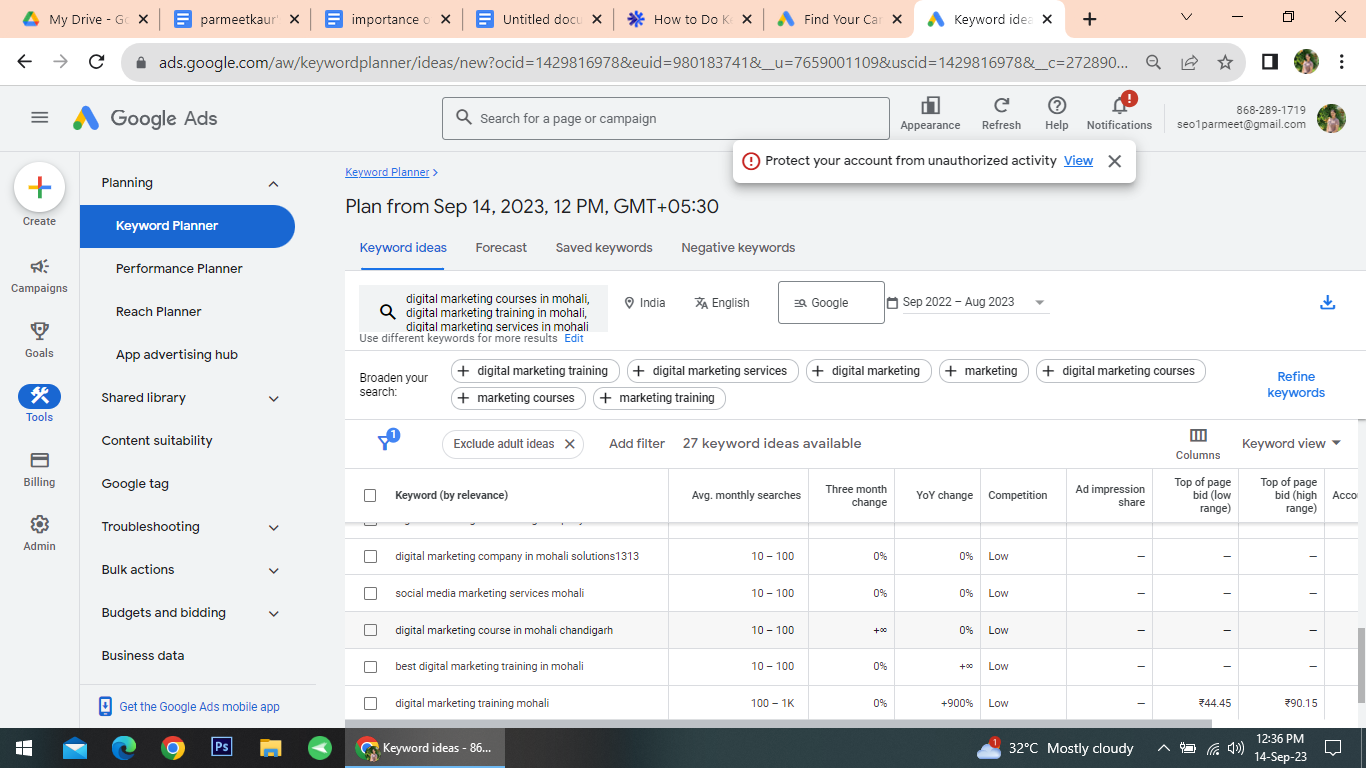
Task: Click the Edit link under the keywords
Action: 574,339
